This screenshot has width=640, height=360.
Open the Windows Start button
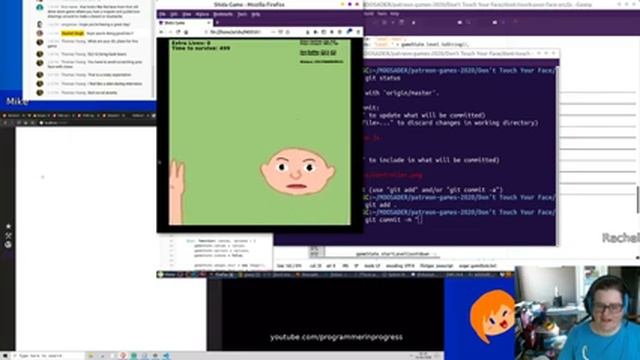[x=5, y=356]
